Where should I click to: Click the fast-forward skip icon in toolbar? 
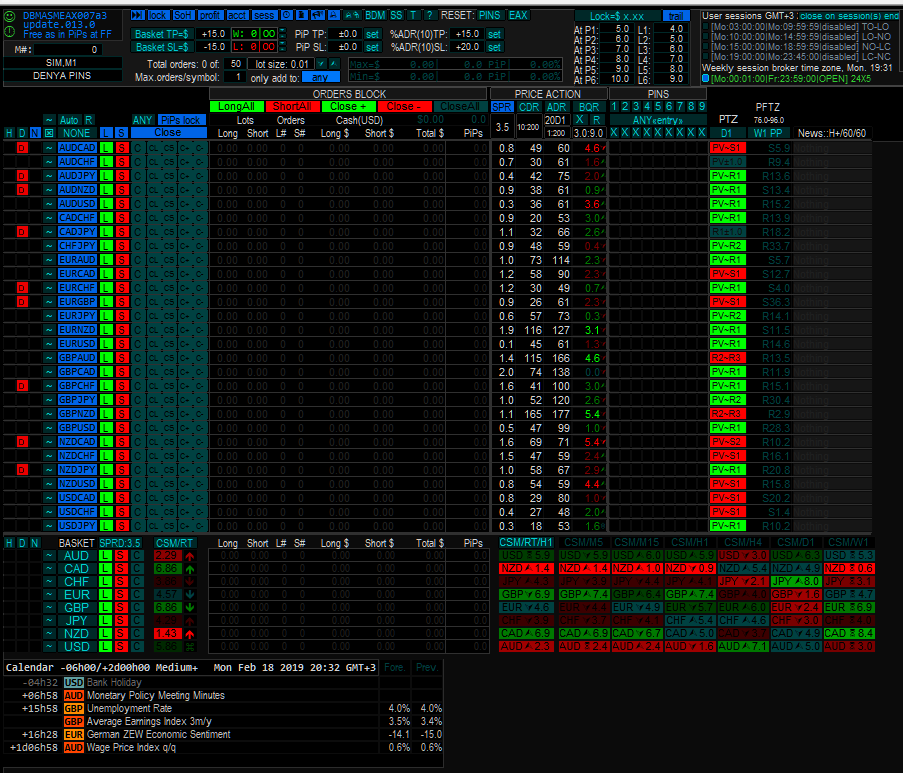click(x=138, y=16)
